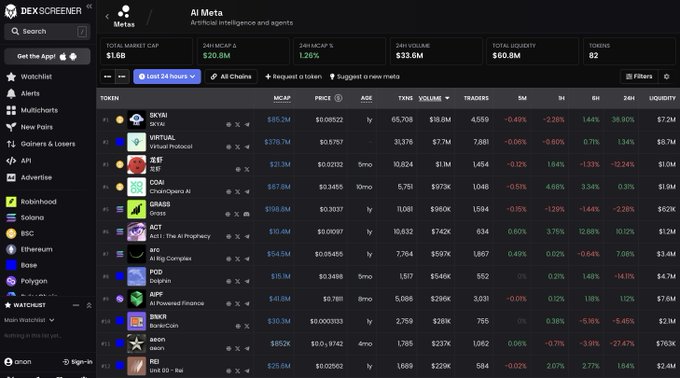The height and width of the screenshot is (378, 680).
Task: Click REI price $0.02562
Action: click(329, 366)
